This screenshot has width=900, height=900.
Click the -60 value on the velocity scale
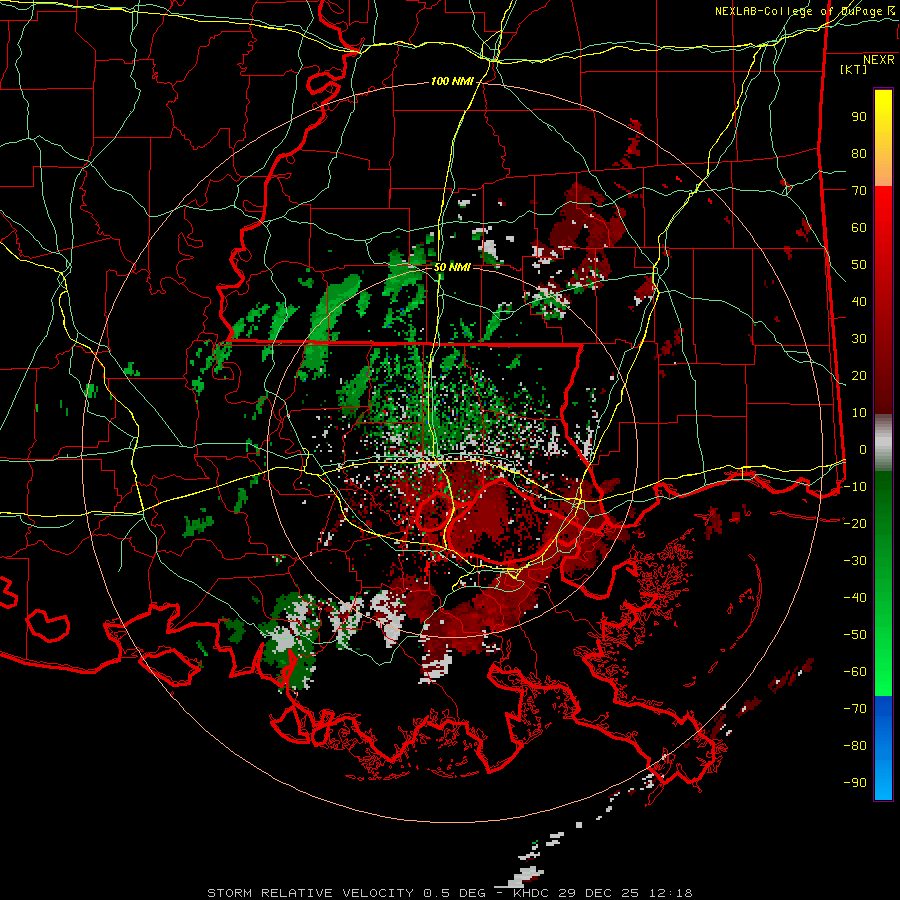(855, 672)
